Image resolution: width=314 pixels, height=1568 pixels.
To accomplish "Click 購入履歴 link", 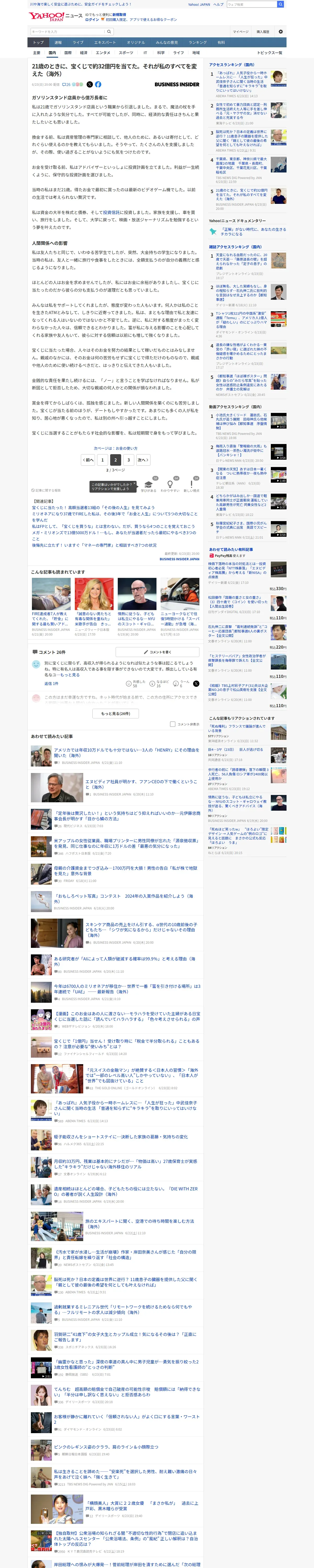I will coord(263,32).
